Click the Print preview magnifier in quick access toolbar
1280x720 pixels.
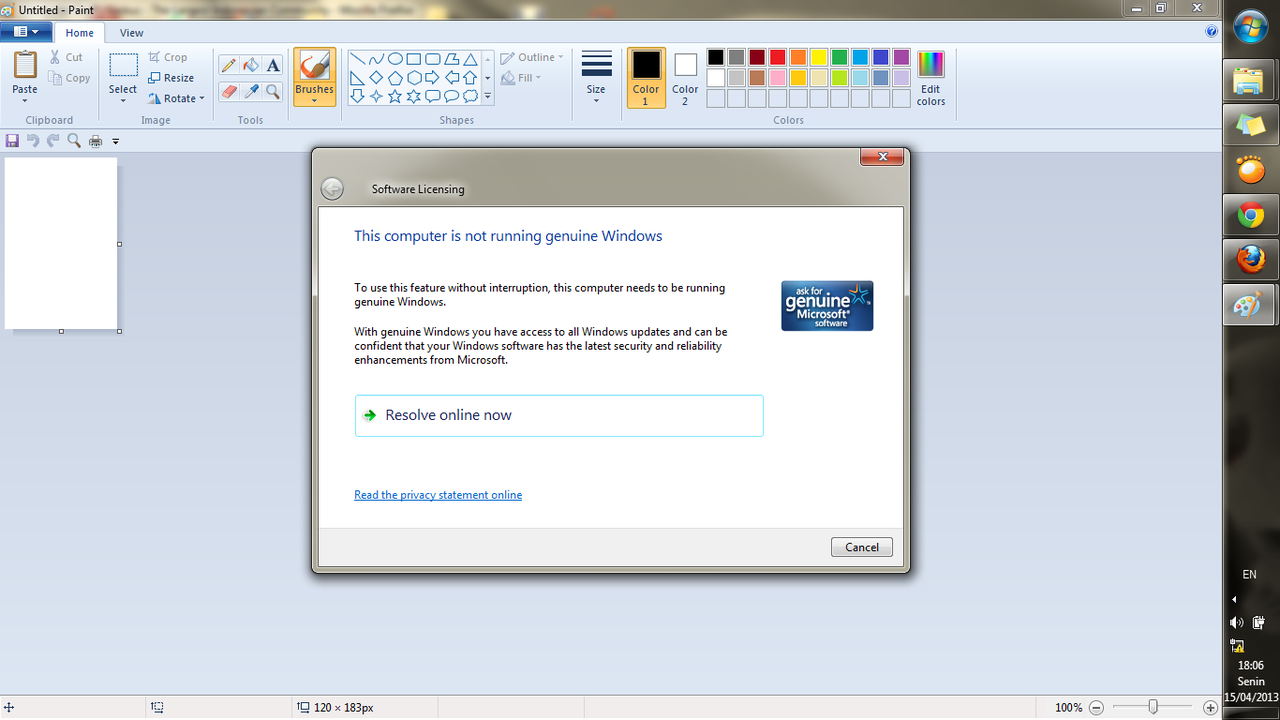pos(74,141)
